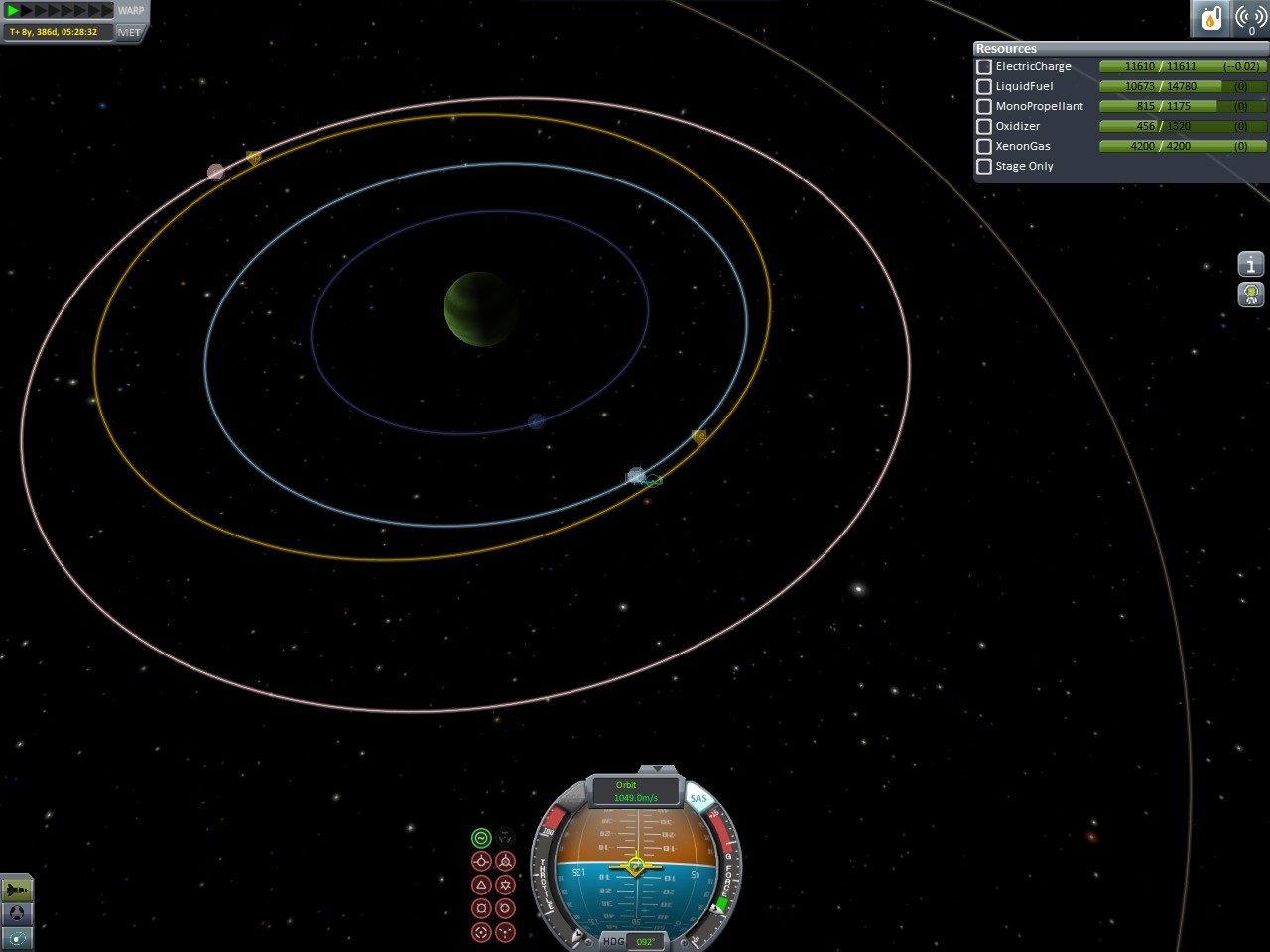Select the Retrograde SAS hold icon

(x=505, y=862)
